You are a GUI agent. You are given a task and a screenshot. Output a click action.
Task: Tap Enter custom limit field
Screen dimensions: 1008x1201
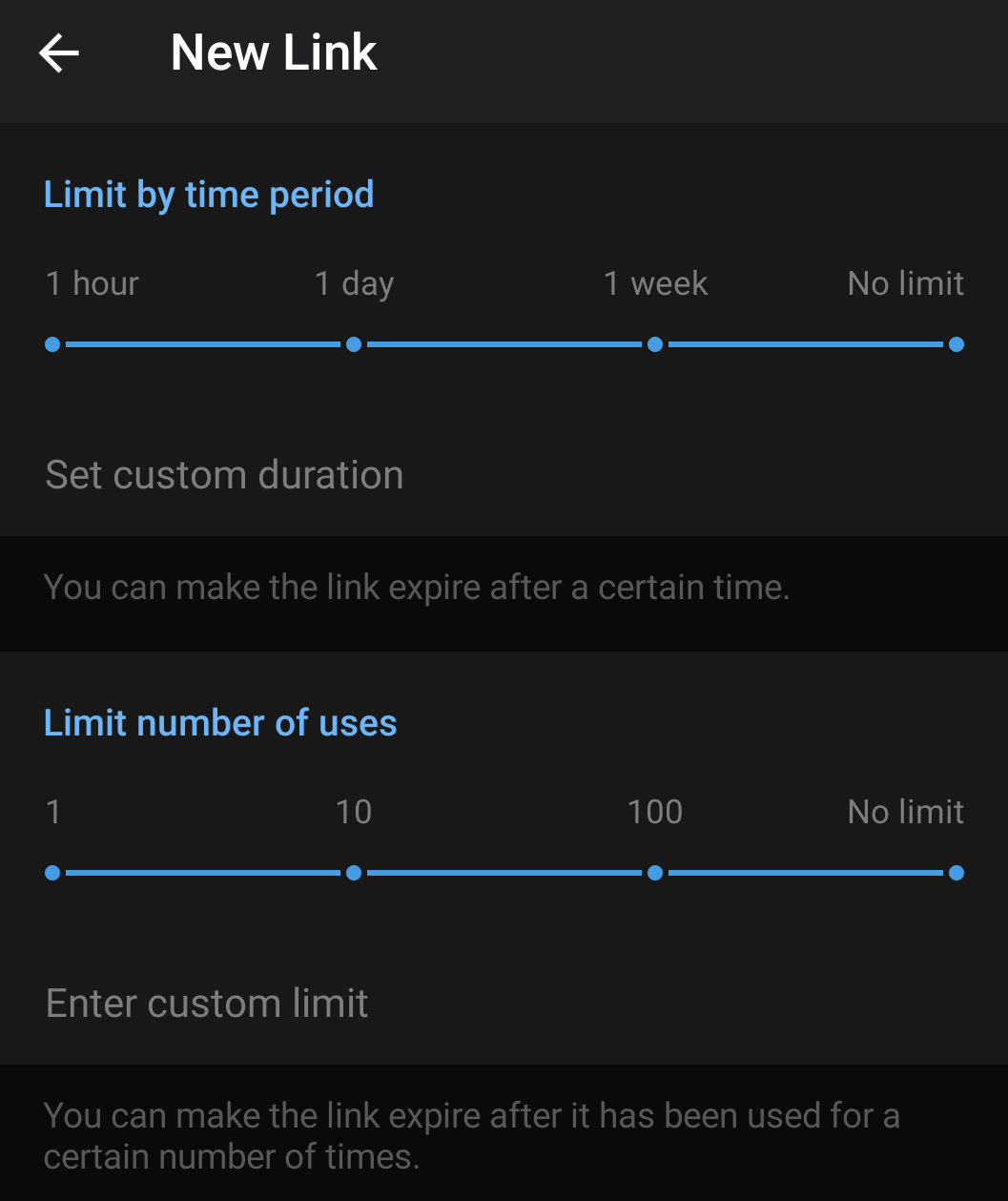(207, 1004)
